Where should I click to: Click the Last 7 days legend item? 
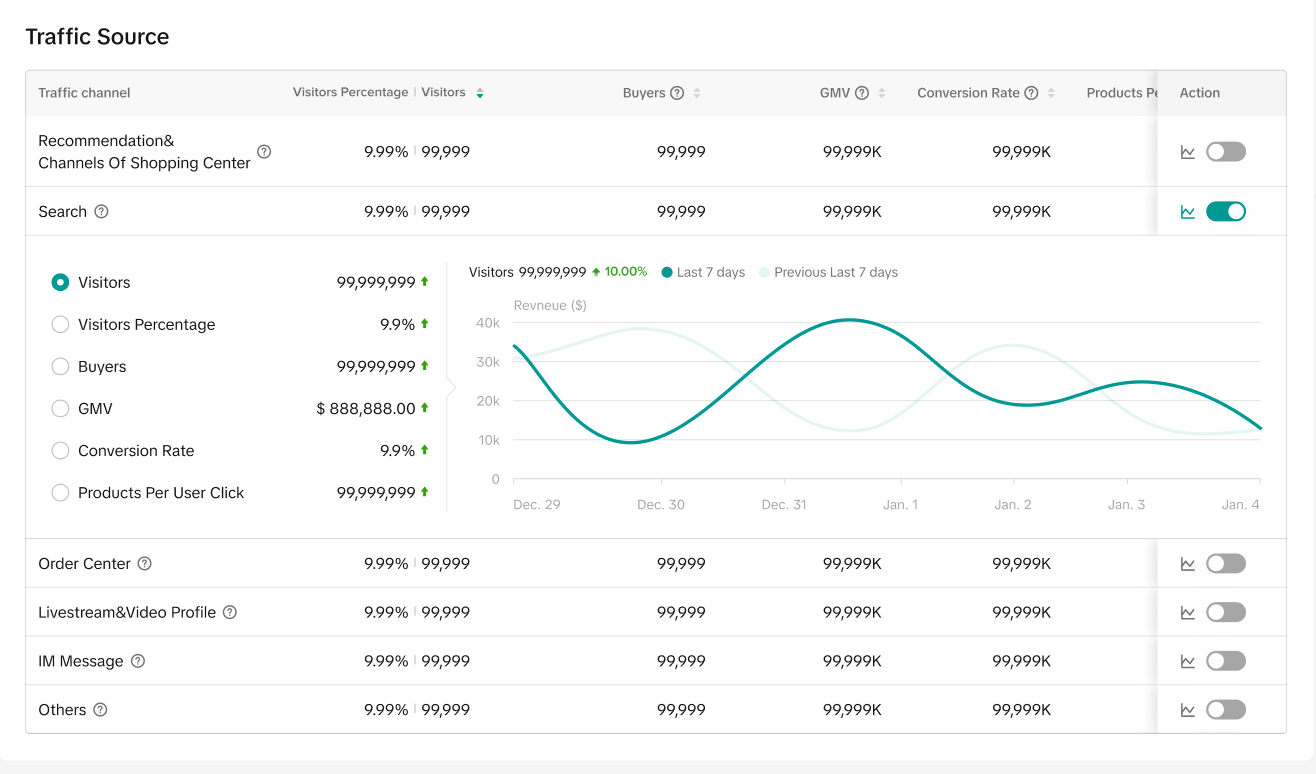[x=703, y=272]
